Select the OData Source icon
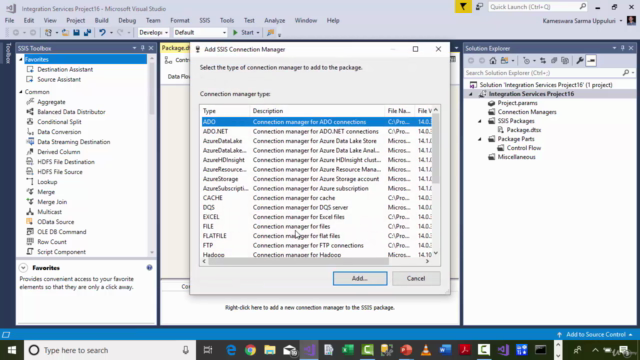640x360 pixels. click(x=30, y=222)
